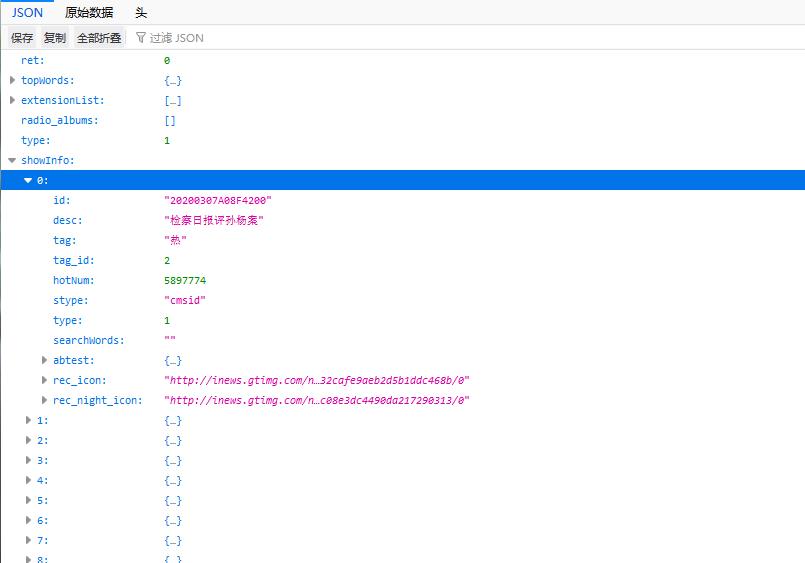805x563 pixels.
Task: Collapse the showInfo node
Action: point(12,160)
